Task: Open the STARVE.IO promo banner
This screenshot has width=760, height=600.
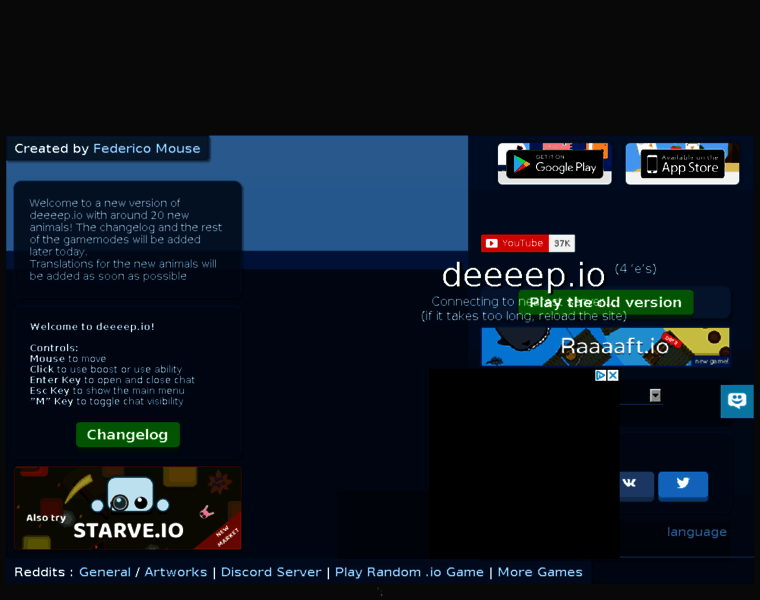Action: coord(127,508)
